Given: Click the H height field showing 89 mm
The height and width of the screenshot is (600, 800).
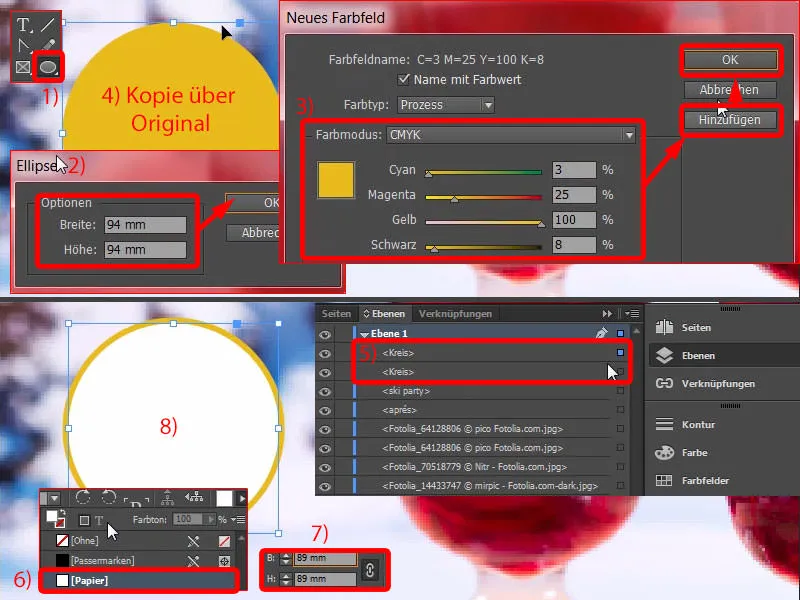Looking at the screenshot, I should tap(325, 579).
